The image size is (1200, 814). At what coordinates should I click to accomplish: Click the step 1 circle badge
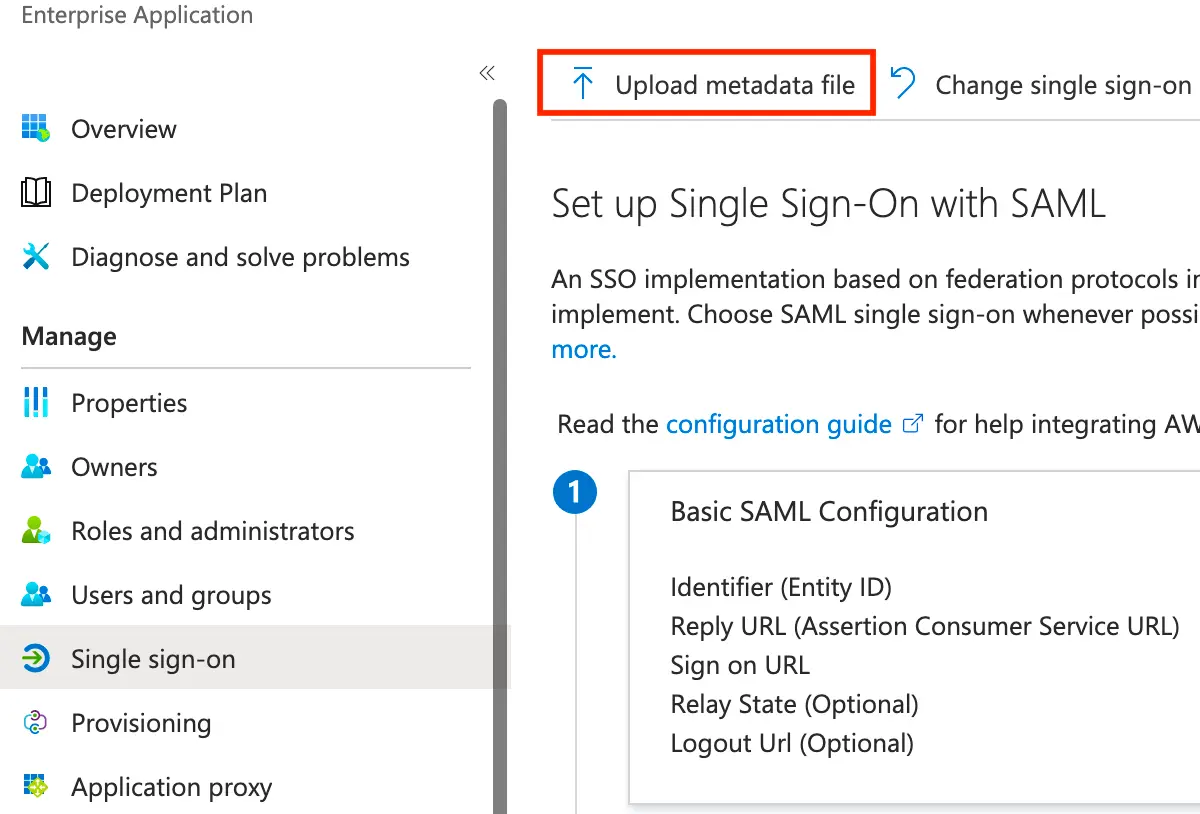pyautogui.click(x=575, y=492)
